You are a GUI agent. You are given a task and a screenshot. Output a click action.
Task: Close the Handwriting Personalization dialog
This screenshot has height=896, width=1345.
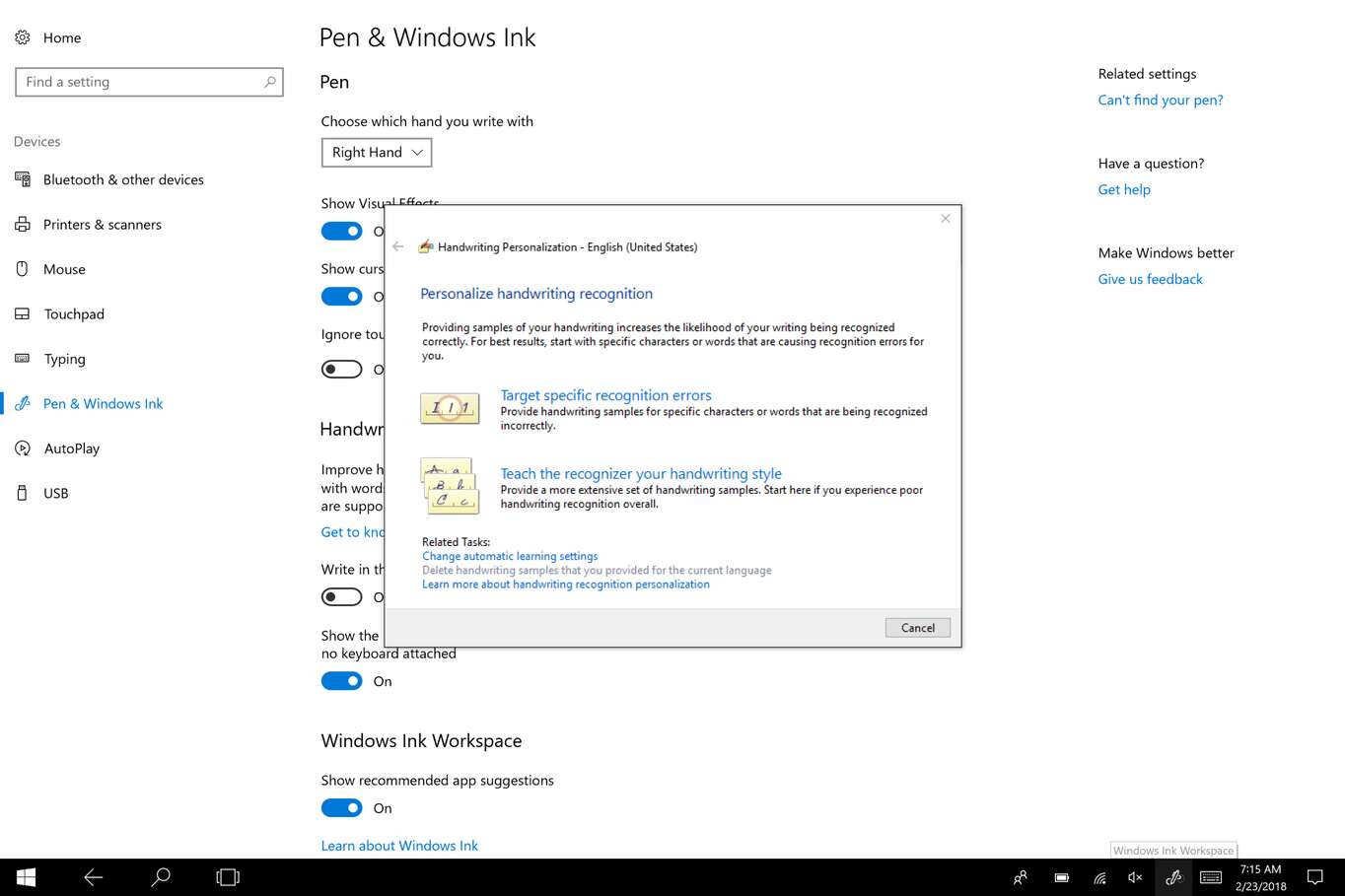tap(946, 219)
